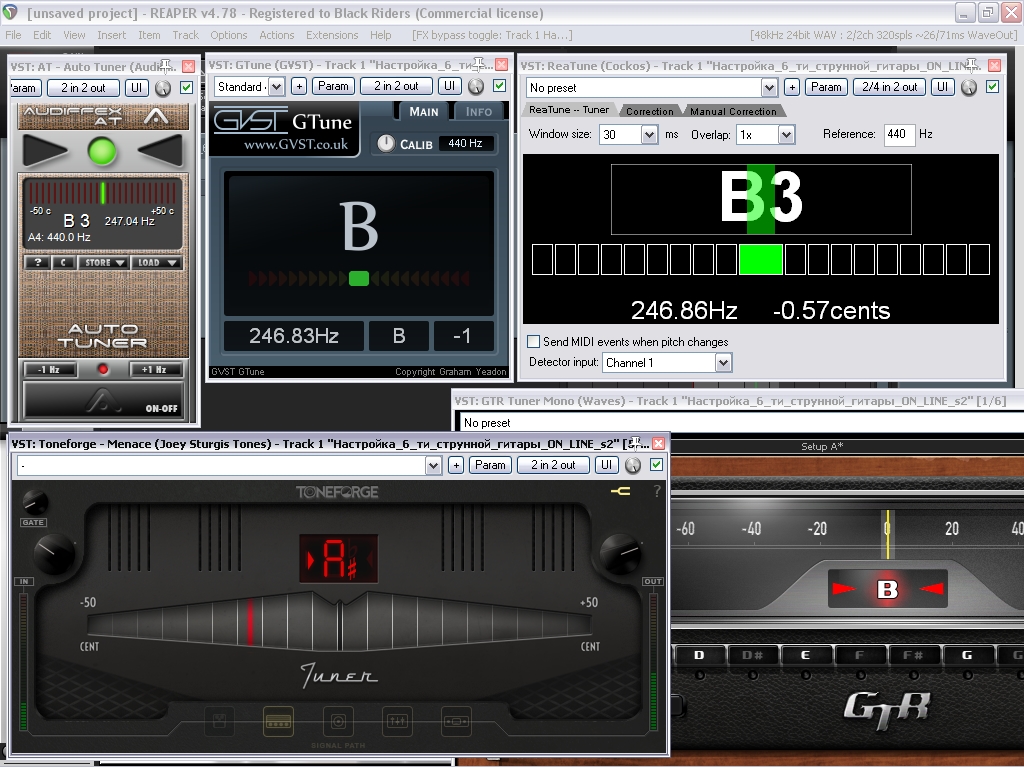Image resolution: width=1024 pixels, height=768 pixels.
Task: Click the plus button in GTune header
Action: [x=299, y=86]
